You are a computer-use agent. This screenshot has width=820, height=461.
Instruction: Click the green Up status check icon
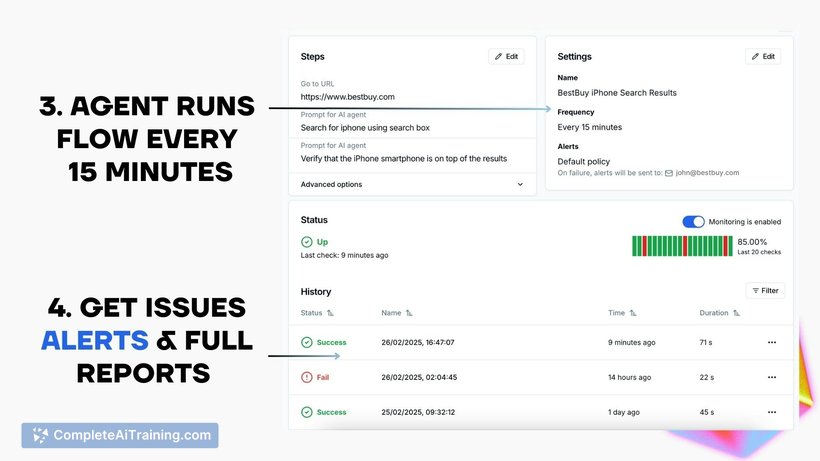pos(306,242)
